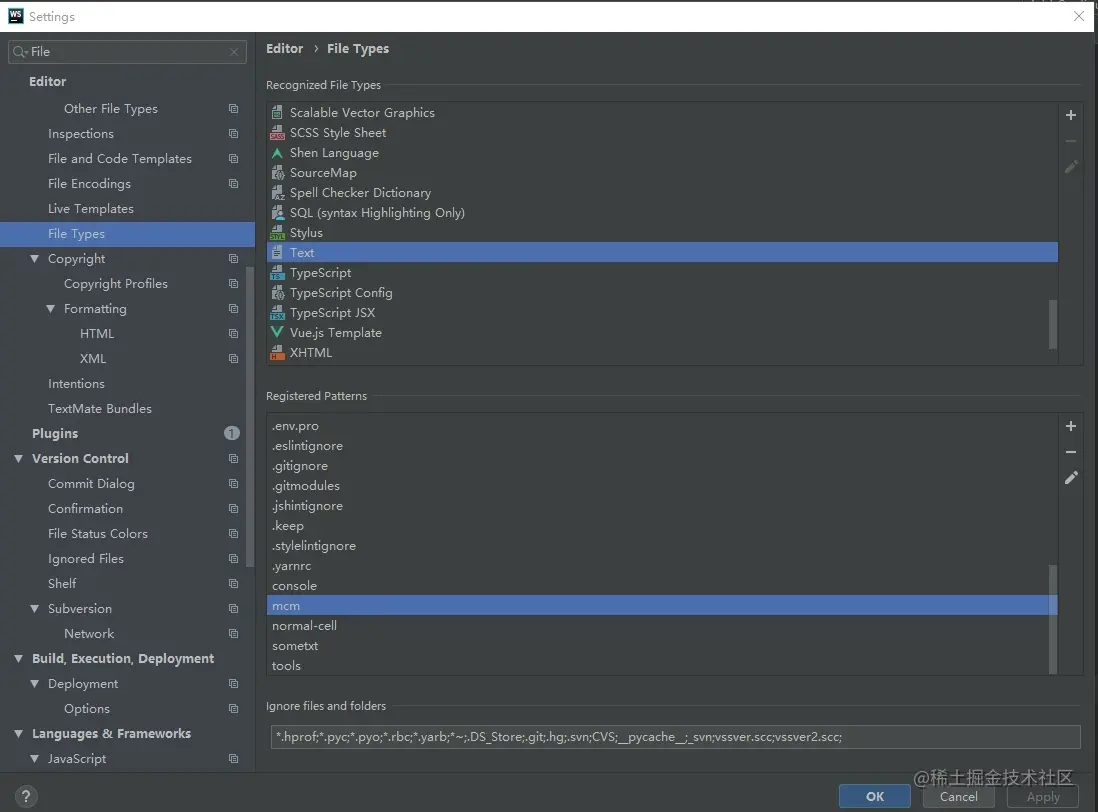
Task: Click the Vue.js Template icon
Action: point(278,332)
